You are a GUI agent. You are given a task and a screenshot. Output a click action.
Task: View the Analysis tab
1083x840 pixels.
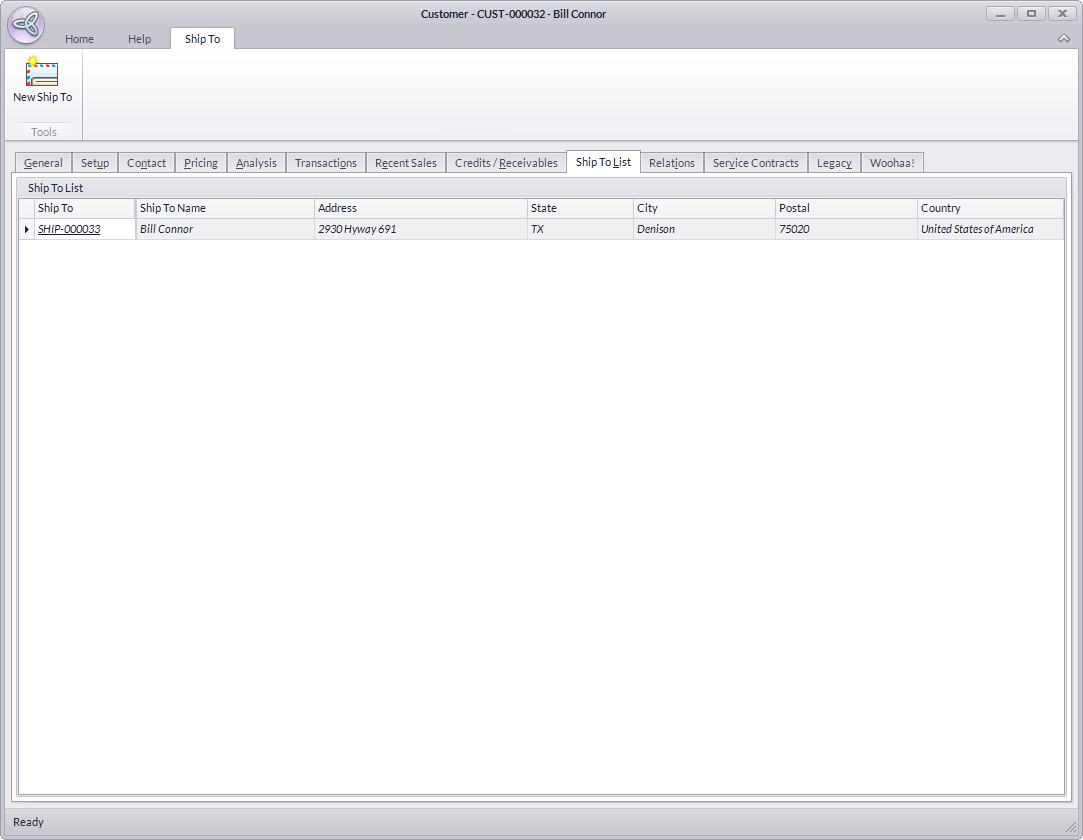(256, 163)
